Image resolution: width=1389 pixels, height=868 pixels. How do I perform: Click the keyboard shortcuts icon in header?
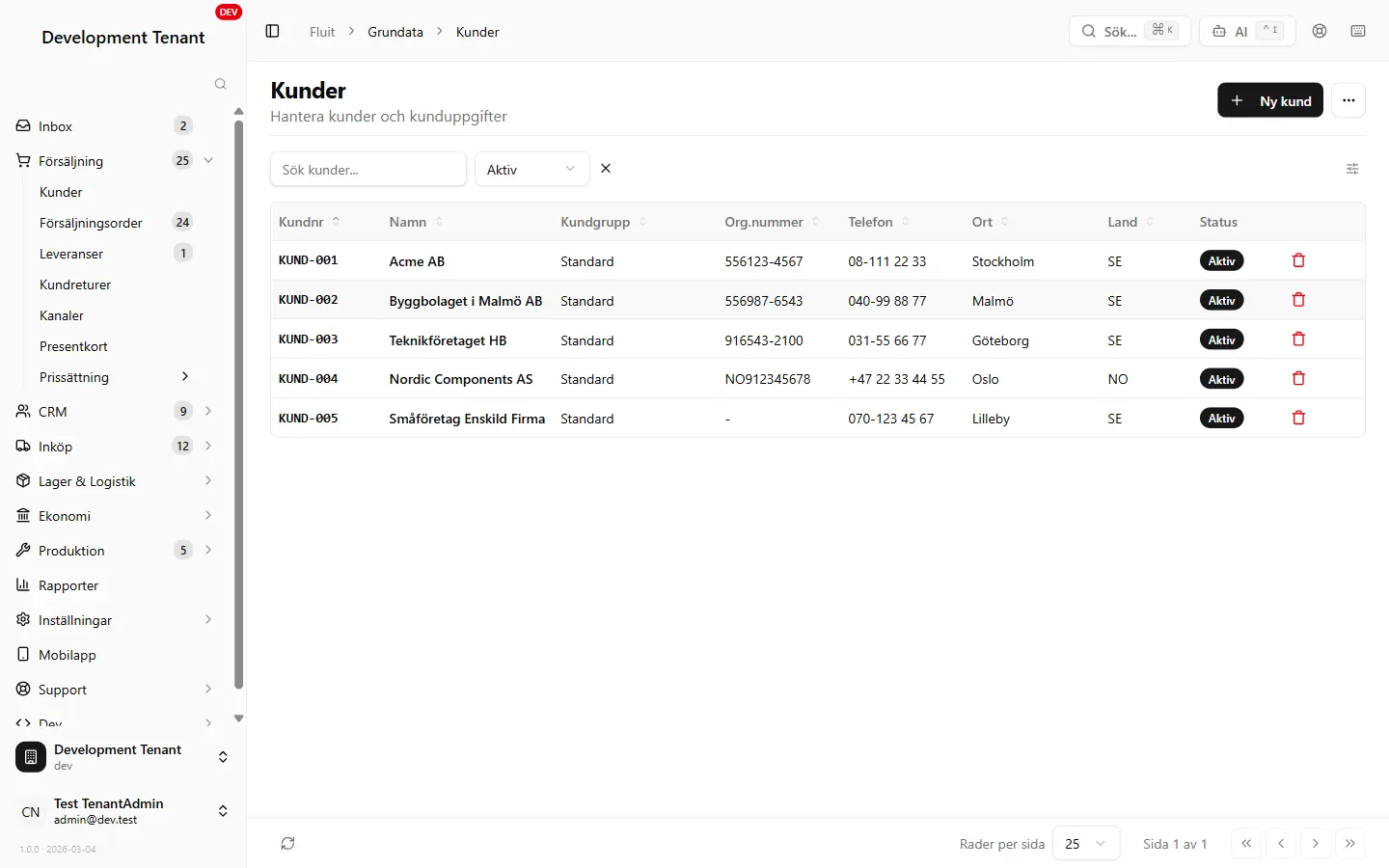(1358, 31)
